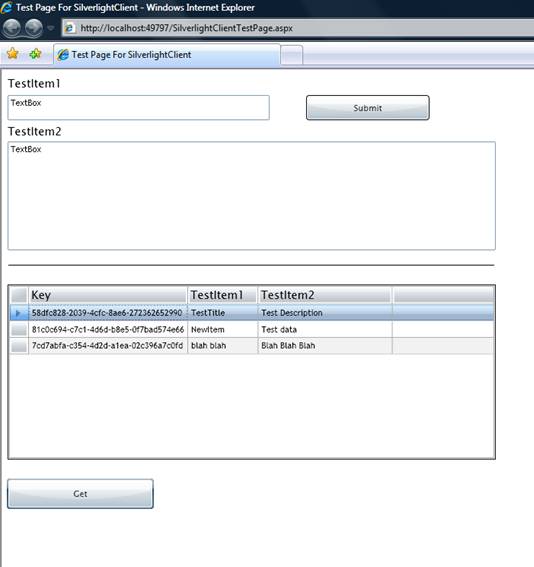The width and height of the screenshot is (534, 567).
Task: Click the Test Description cell
Action: (x=325, y=313)
